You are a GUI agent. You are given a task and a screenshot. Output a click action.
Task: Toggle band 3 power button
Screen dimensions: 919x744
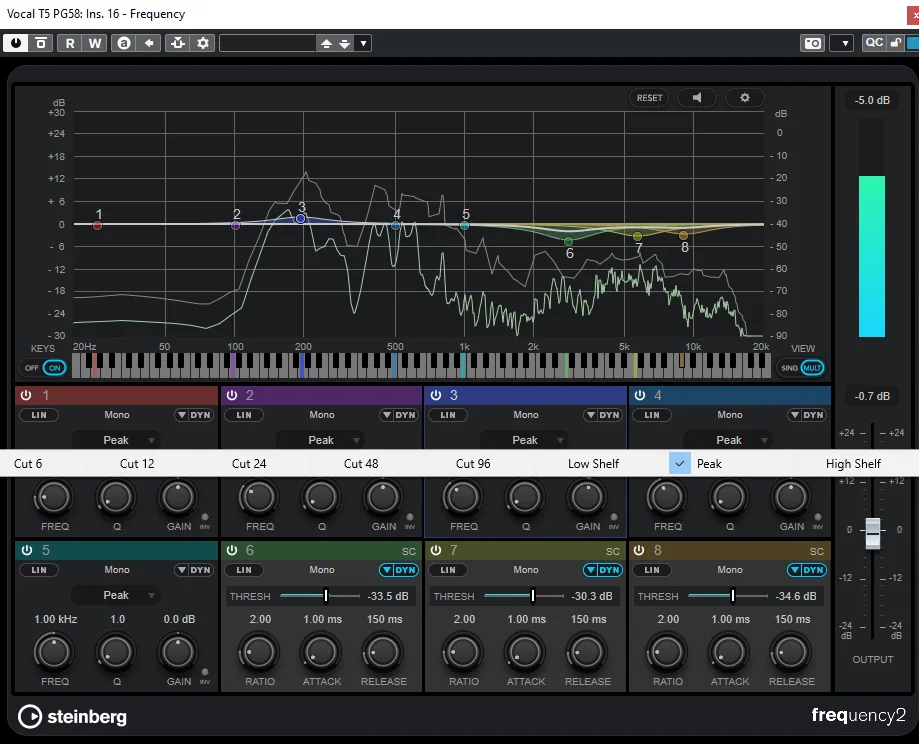(435, 395)
